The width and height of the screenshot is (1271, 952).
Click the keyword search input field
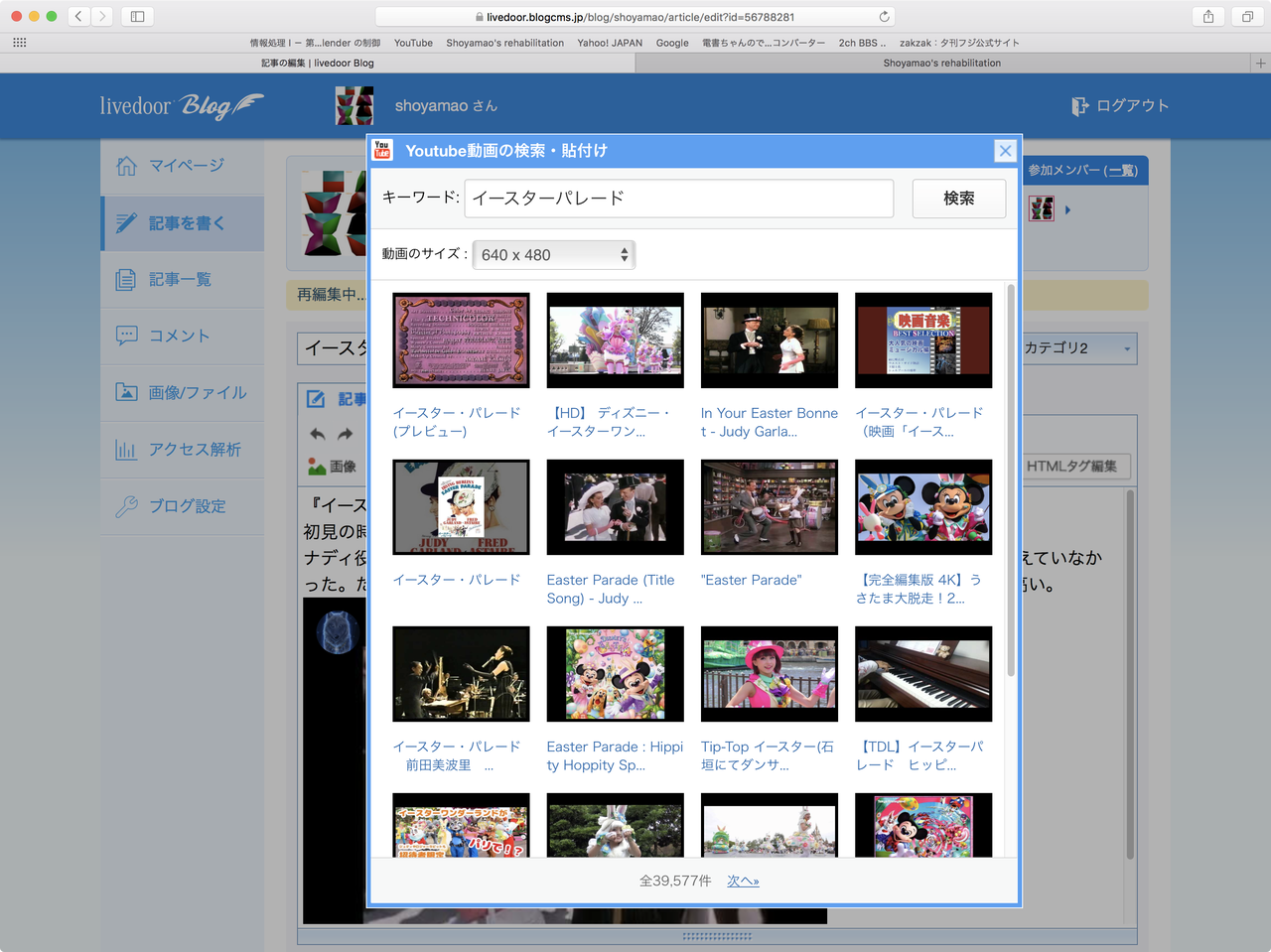[x=679, y=199]
